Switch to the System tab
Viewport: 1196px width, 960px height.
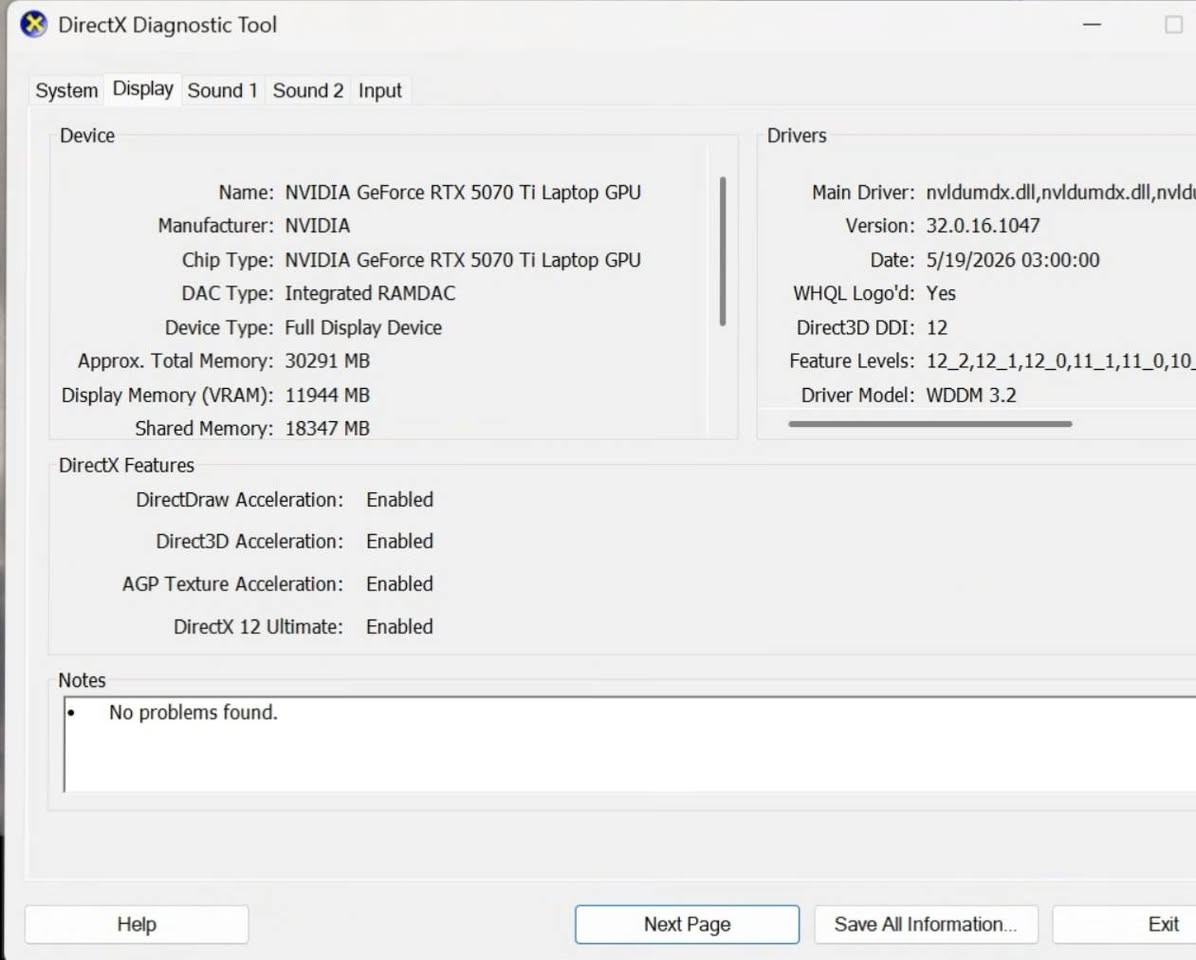[66, 91]
